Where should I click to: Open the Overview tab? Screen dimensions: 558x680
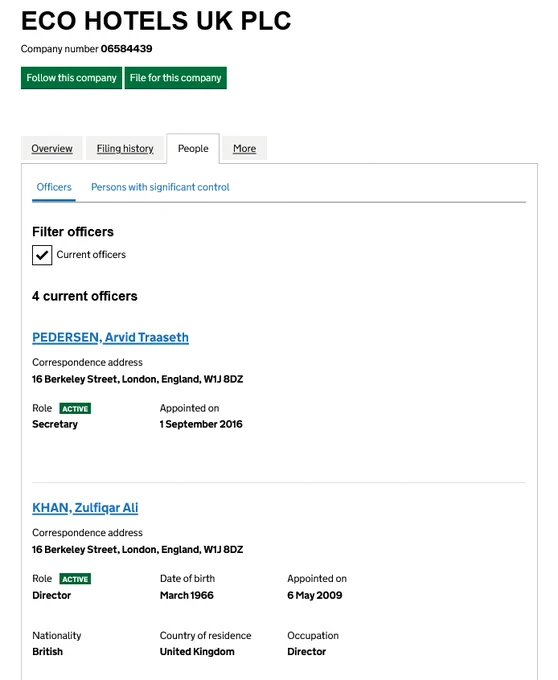click(x=52, y=149)
